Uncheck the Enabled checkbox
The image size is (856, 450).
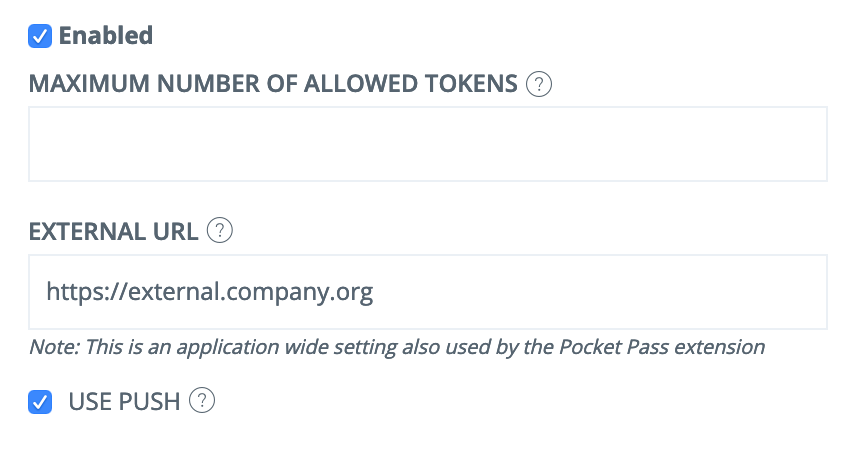(x=40, y=36)
